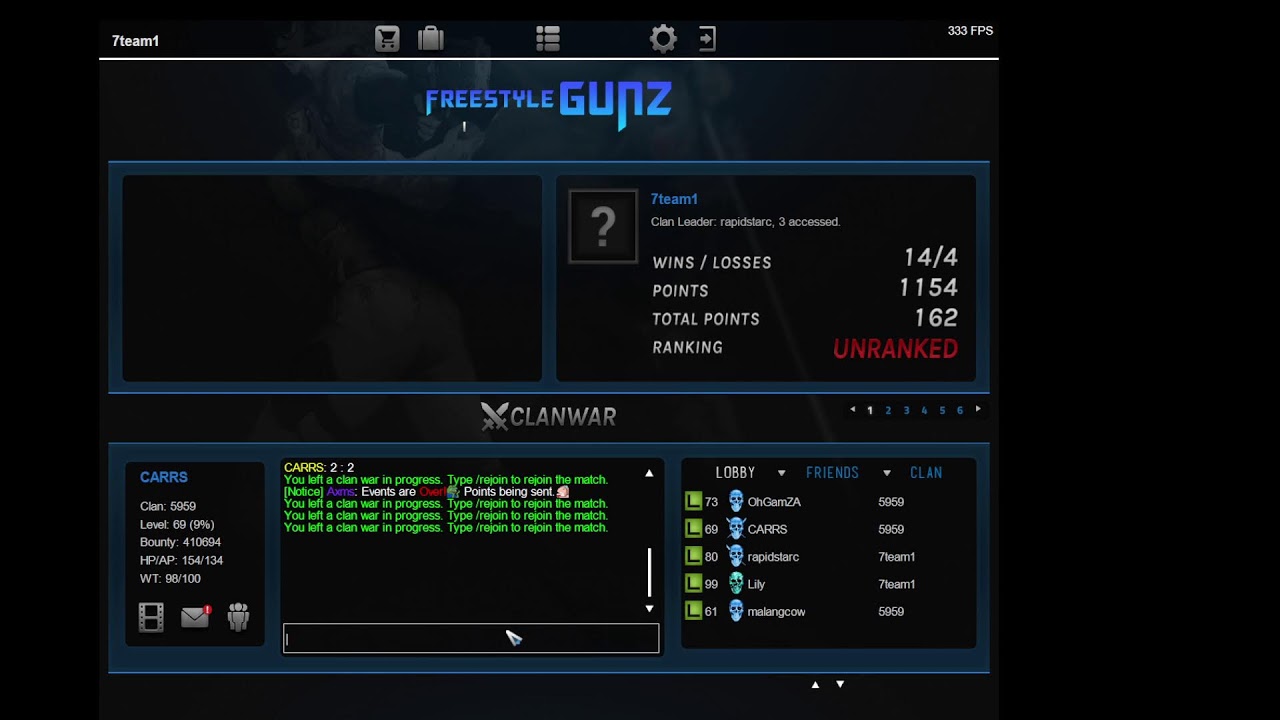
Task: Click the [Notice] Axms chat message
Action: pos(428,492)
